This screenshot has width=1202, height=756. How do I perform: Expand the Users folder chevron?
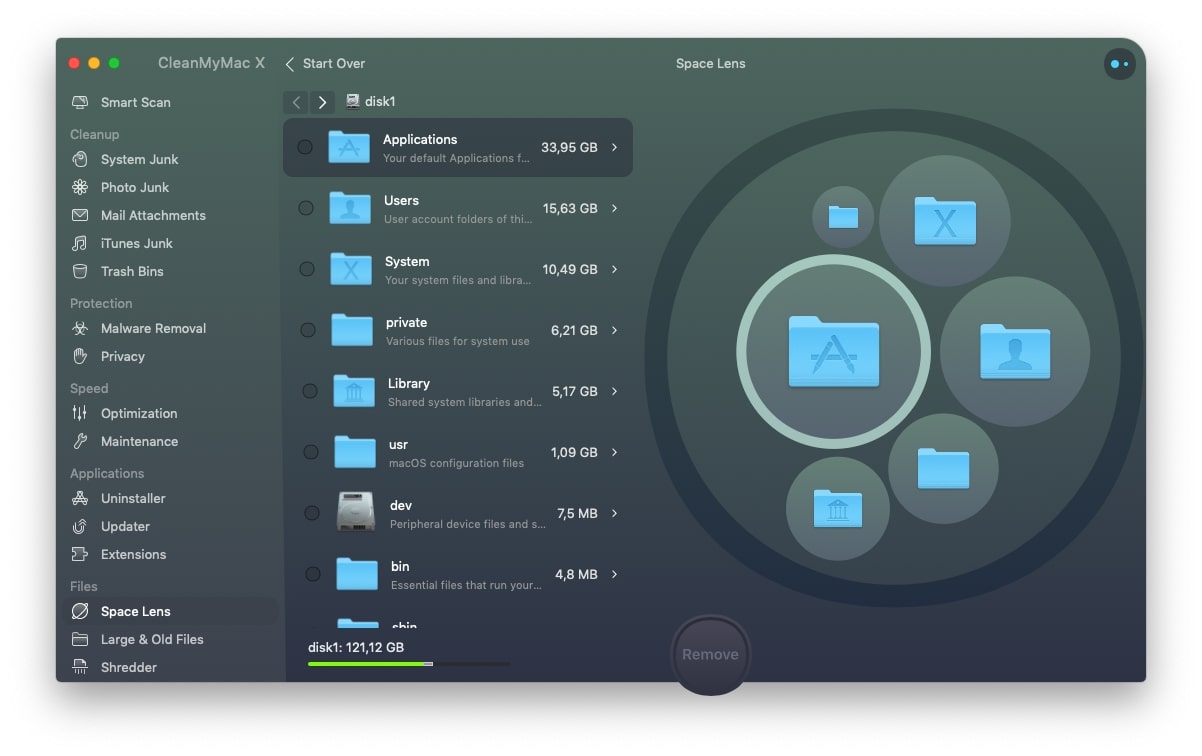(614, 208)
